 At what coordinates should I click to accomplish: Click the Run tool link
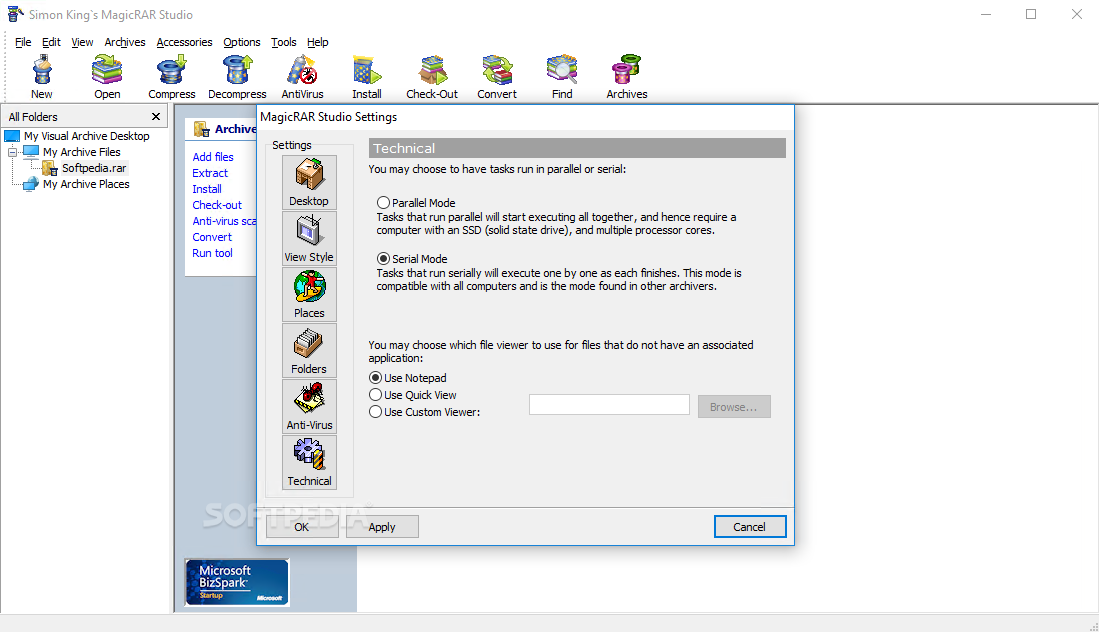(x=212, y=254)
